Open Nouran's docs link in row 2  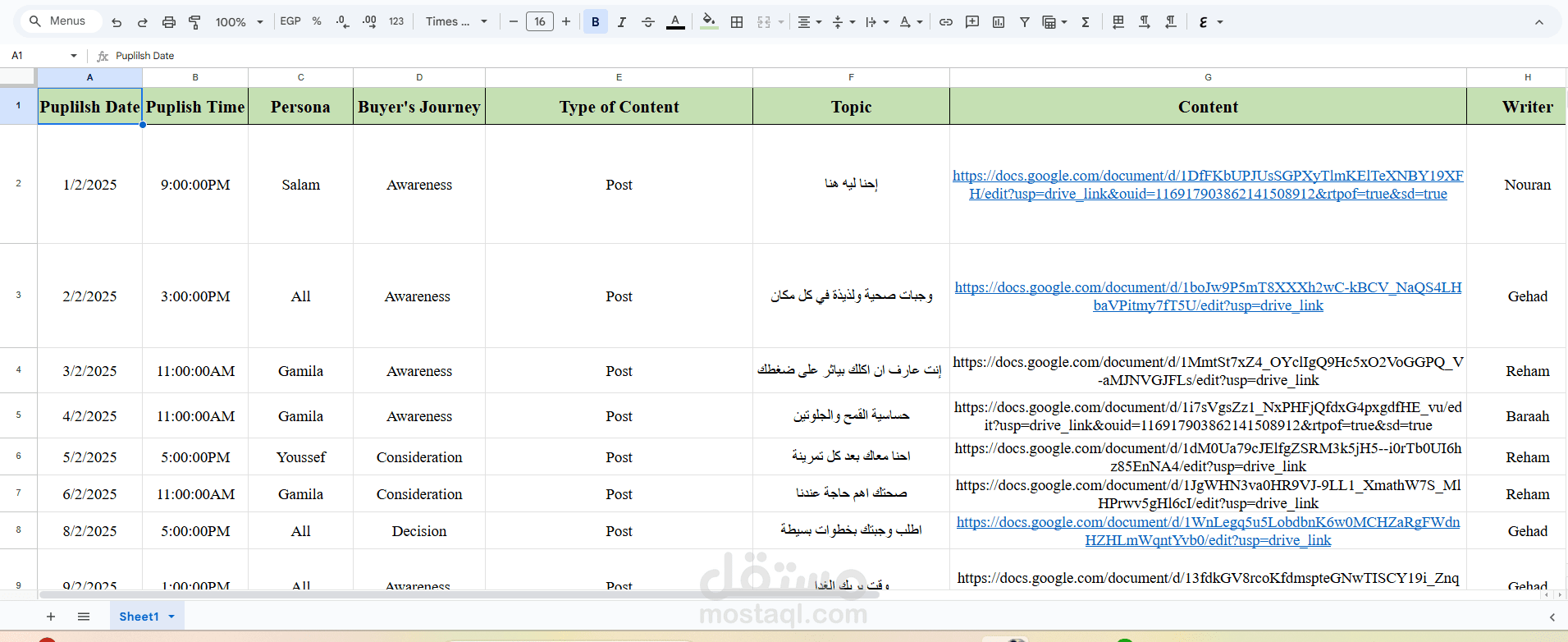coord(1208,185)
